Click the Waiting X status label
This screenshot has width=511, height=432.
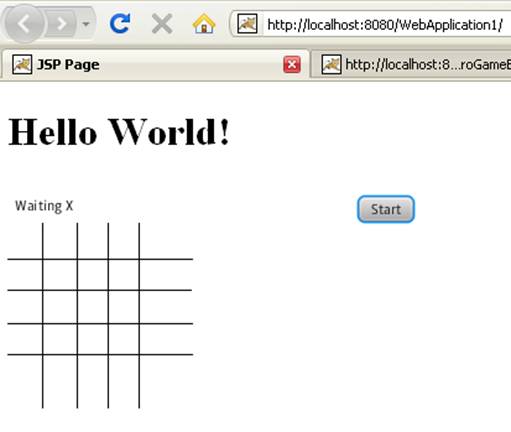tap(44, 206)
